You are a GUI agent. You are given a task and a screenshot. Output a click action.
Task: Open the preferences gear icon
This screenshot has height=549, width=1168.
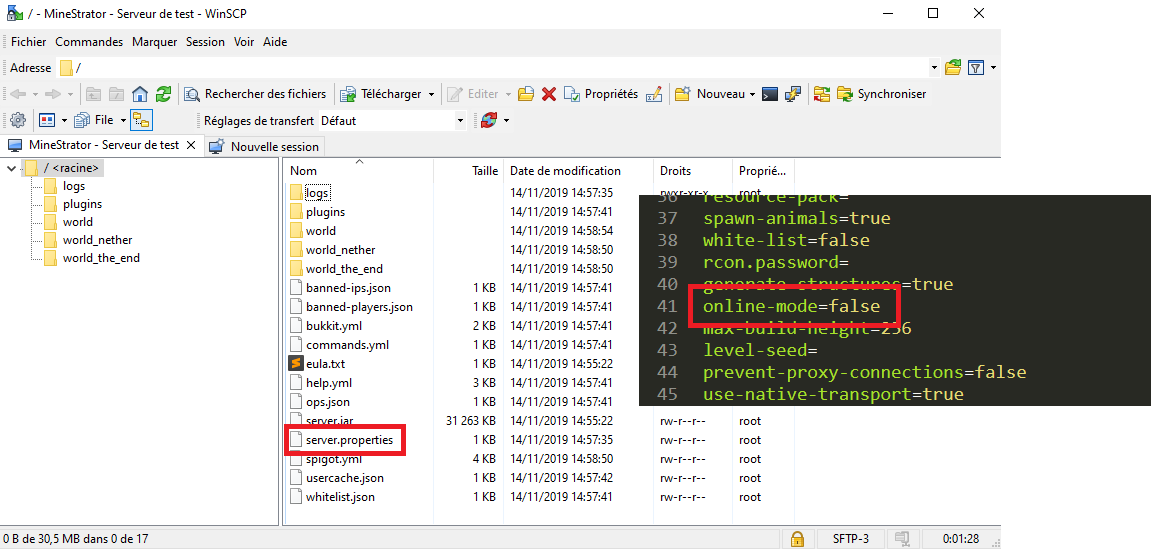(19, 120)
